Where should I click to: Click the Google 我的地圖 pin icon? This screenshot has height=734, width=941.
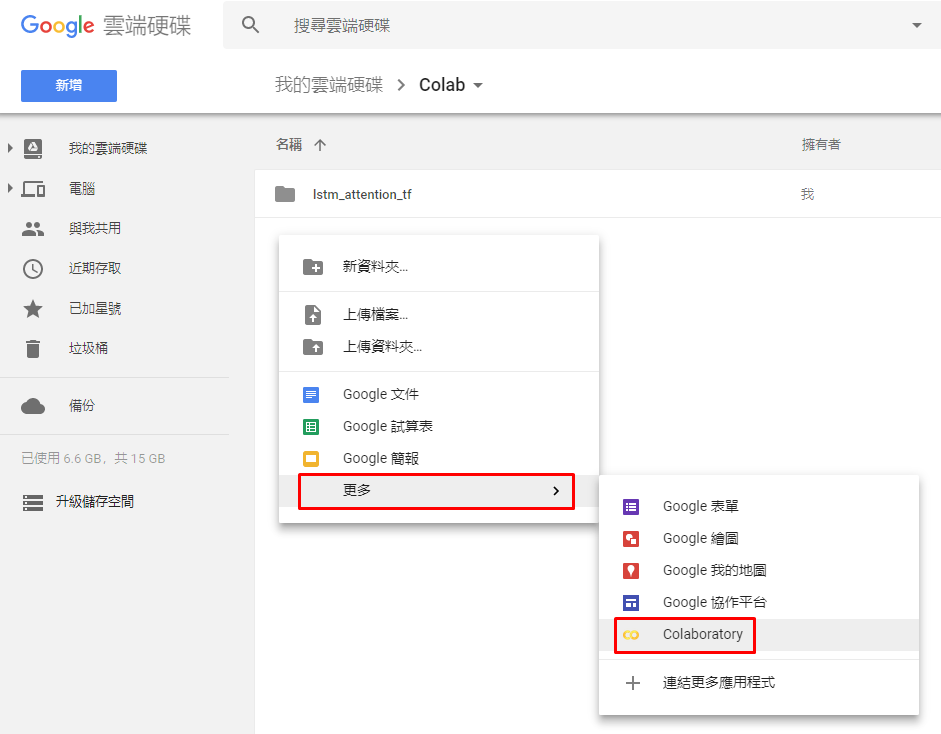pos(630,571)
